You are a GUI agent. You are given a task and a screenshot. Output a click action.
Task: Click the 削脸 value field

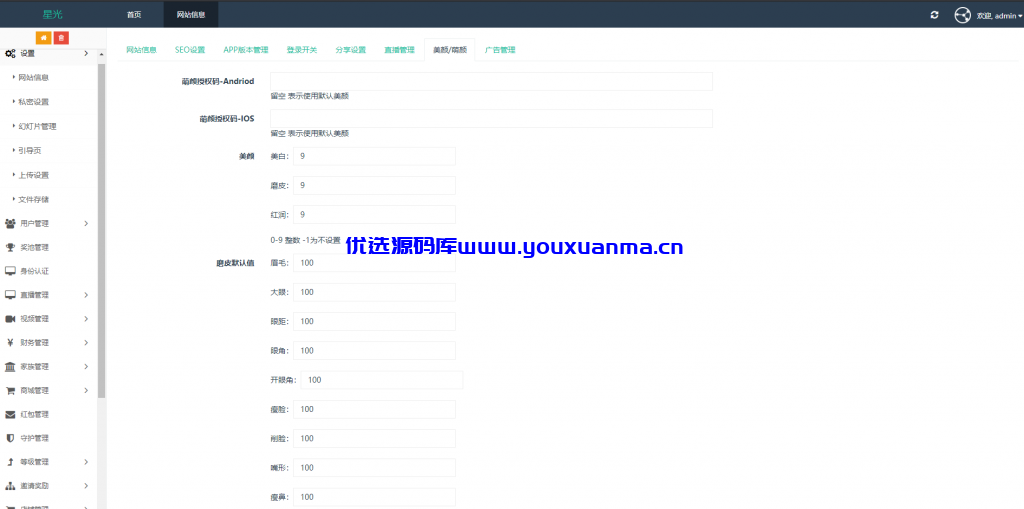pyautogui.click(x=374, y=438)
